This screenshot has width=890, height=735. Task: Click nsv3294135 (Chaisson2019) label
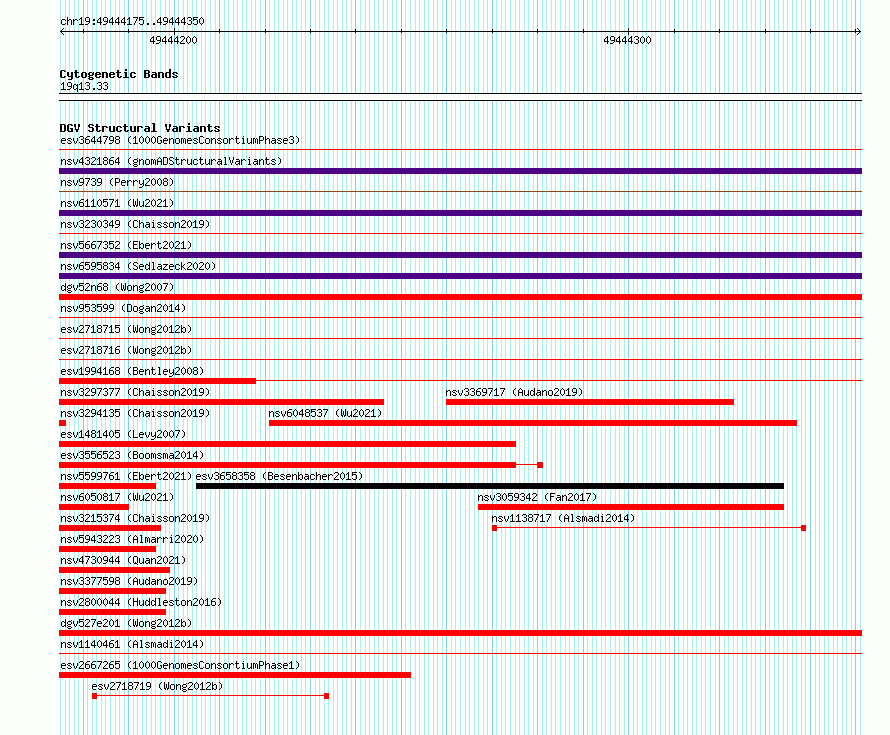(x=135, y=413)
